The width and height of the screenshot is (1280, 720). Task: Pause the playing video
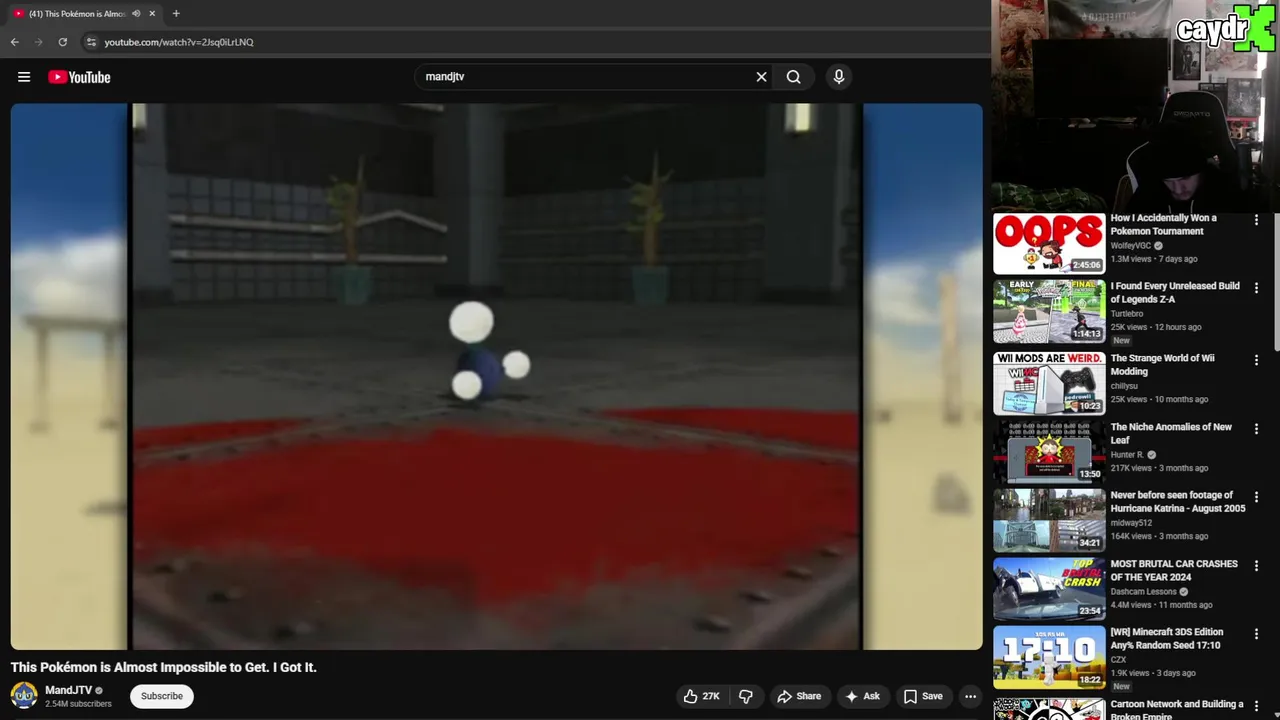(497, 377)
